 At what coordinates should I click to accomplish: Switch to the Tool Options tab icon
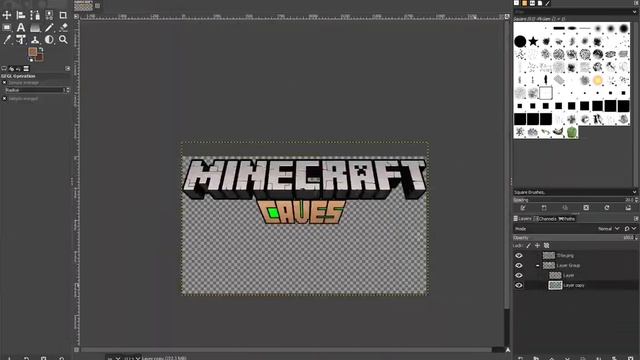[x=4, y=69]
